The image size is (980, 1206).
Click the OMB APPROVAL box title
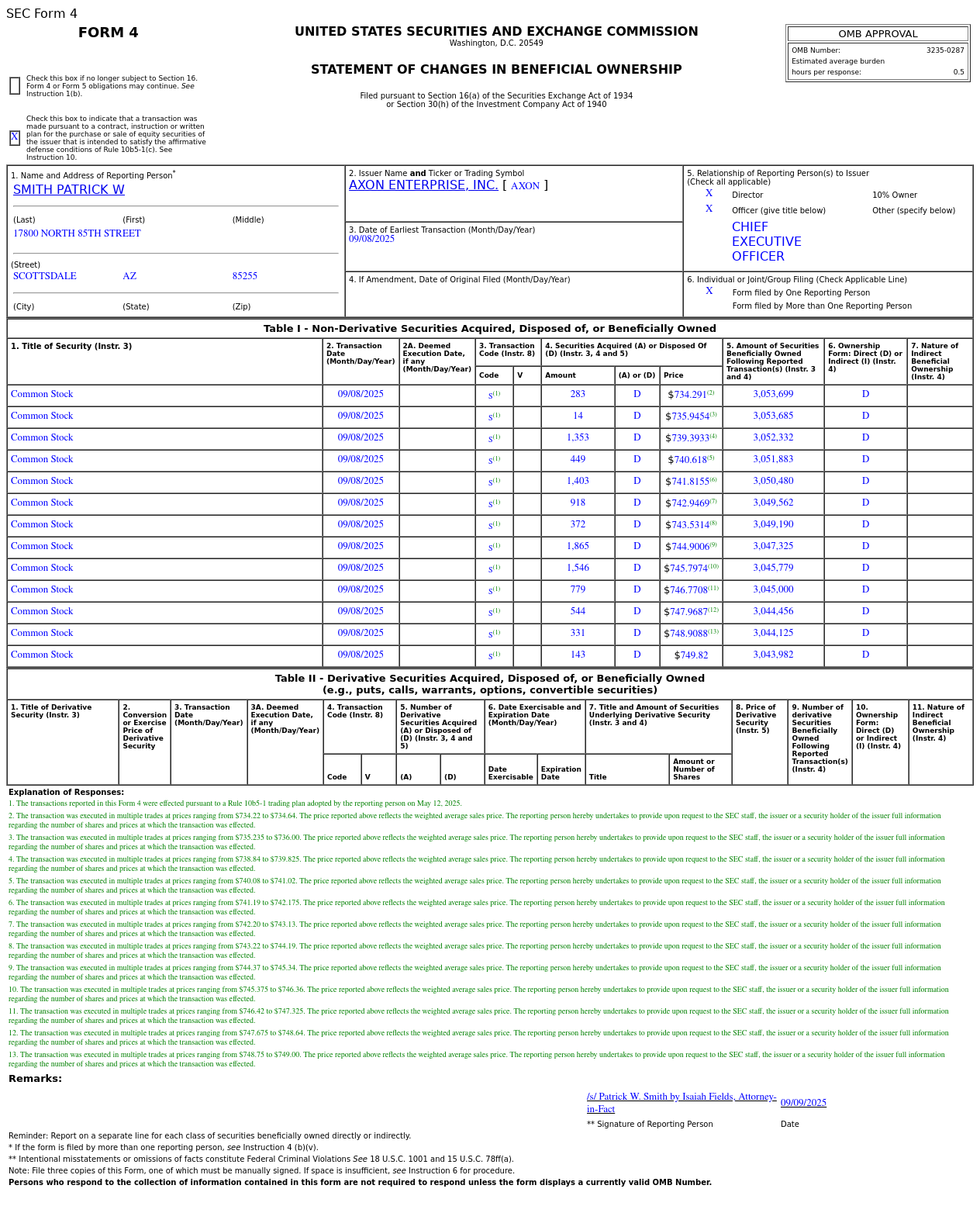coord(878,34)
